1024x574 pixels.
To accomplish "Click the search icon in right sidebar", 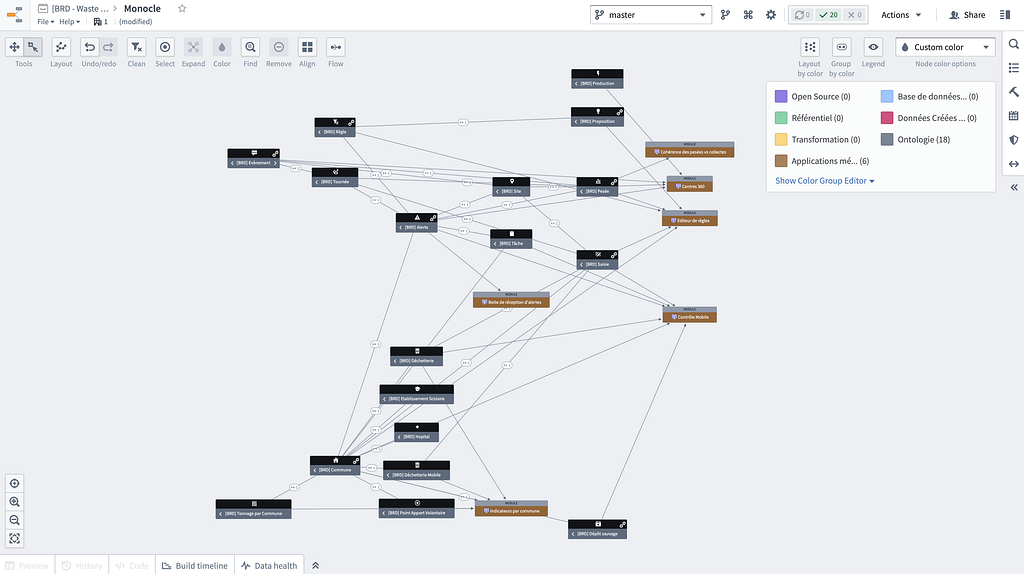I will click(1014, 44).
